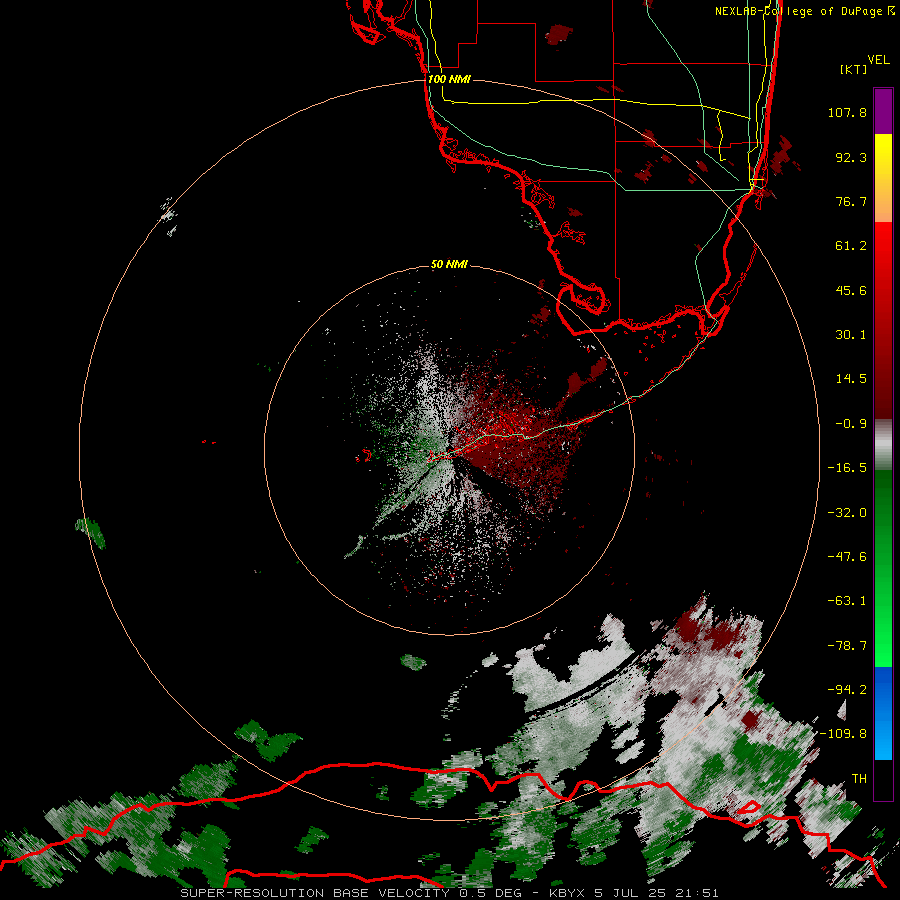900x900 pixels.
Task: Pick the gray near-zero segment of velocity scale
Action: (883, 445)
